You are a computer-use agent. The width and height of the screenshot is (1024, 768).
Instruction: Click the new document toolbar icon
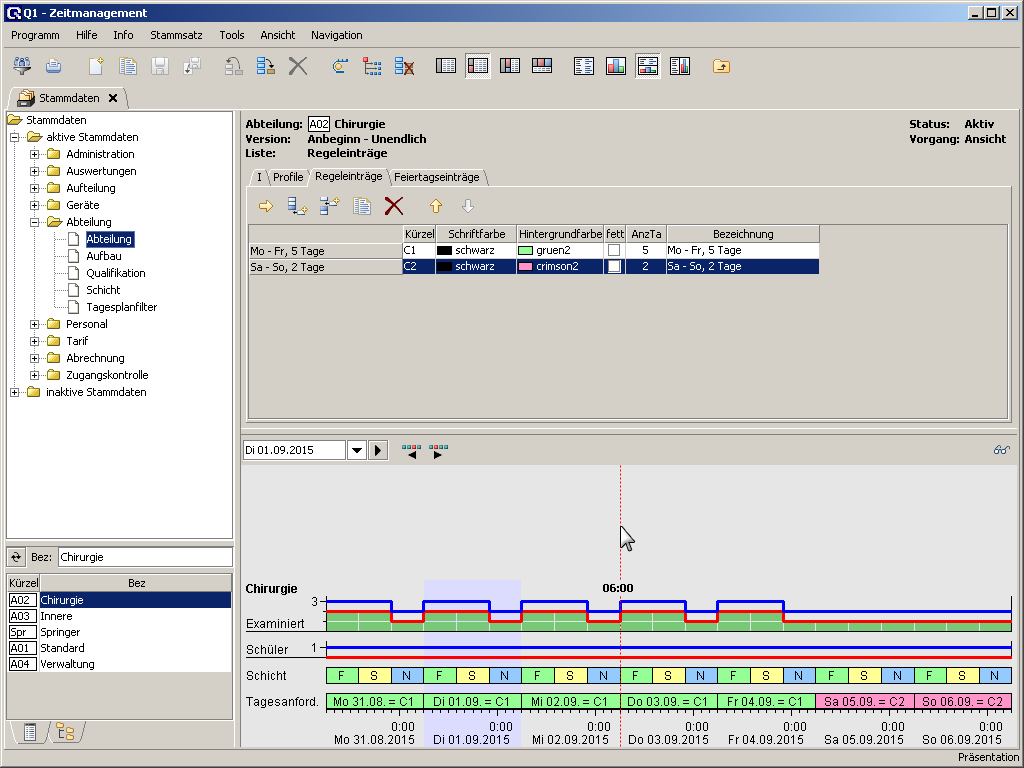pos(96,66)
